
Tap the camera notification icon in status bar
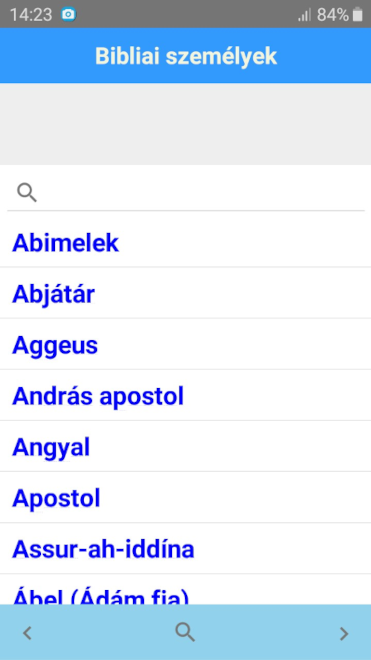coord(69,15)
